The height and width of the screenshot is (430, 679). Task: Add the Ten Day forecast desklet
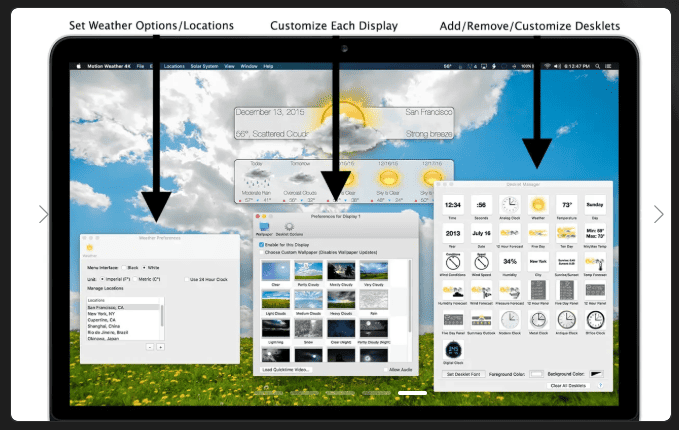tap(566, 233)
